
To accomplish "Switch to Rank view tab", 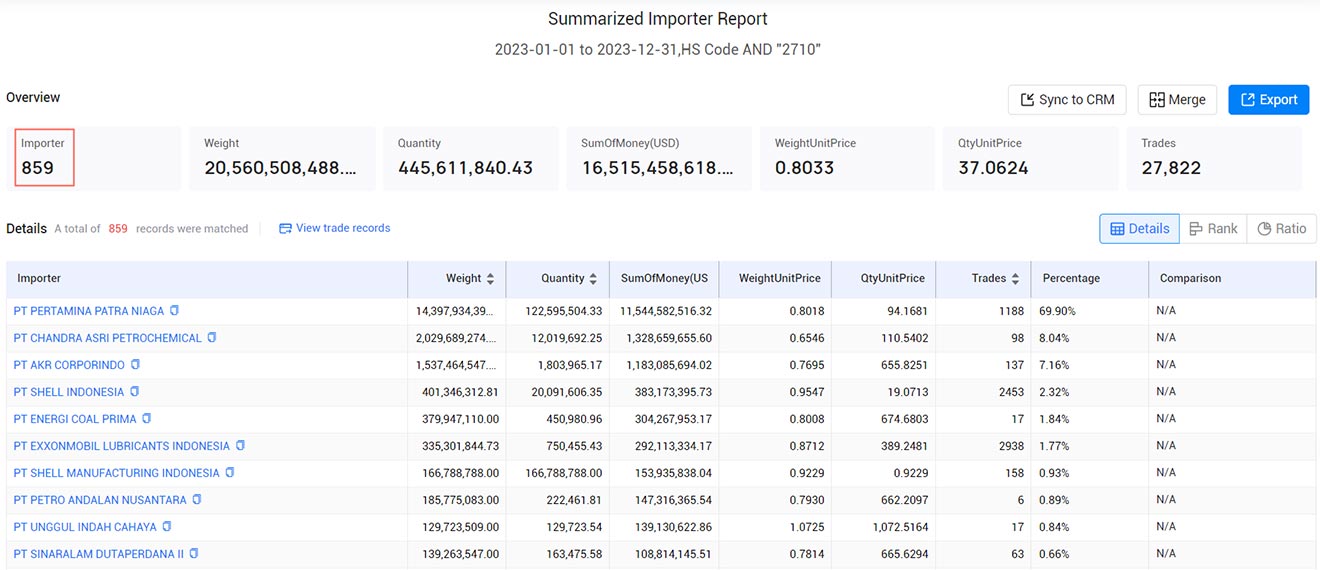I will [x=1213, y=229].
